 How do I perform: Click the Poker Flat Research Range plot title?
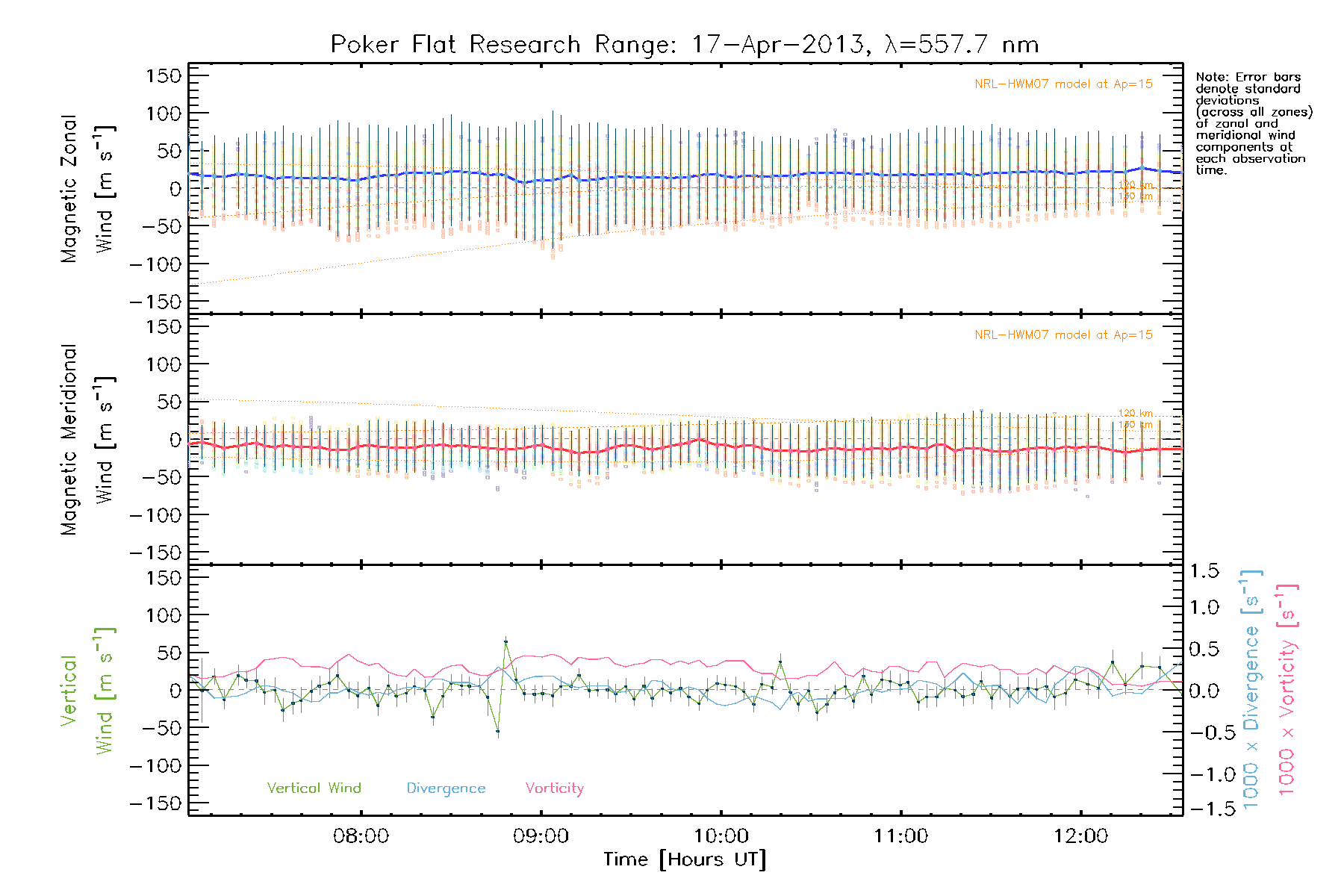(x=684, y=45)
